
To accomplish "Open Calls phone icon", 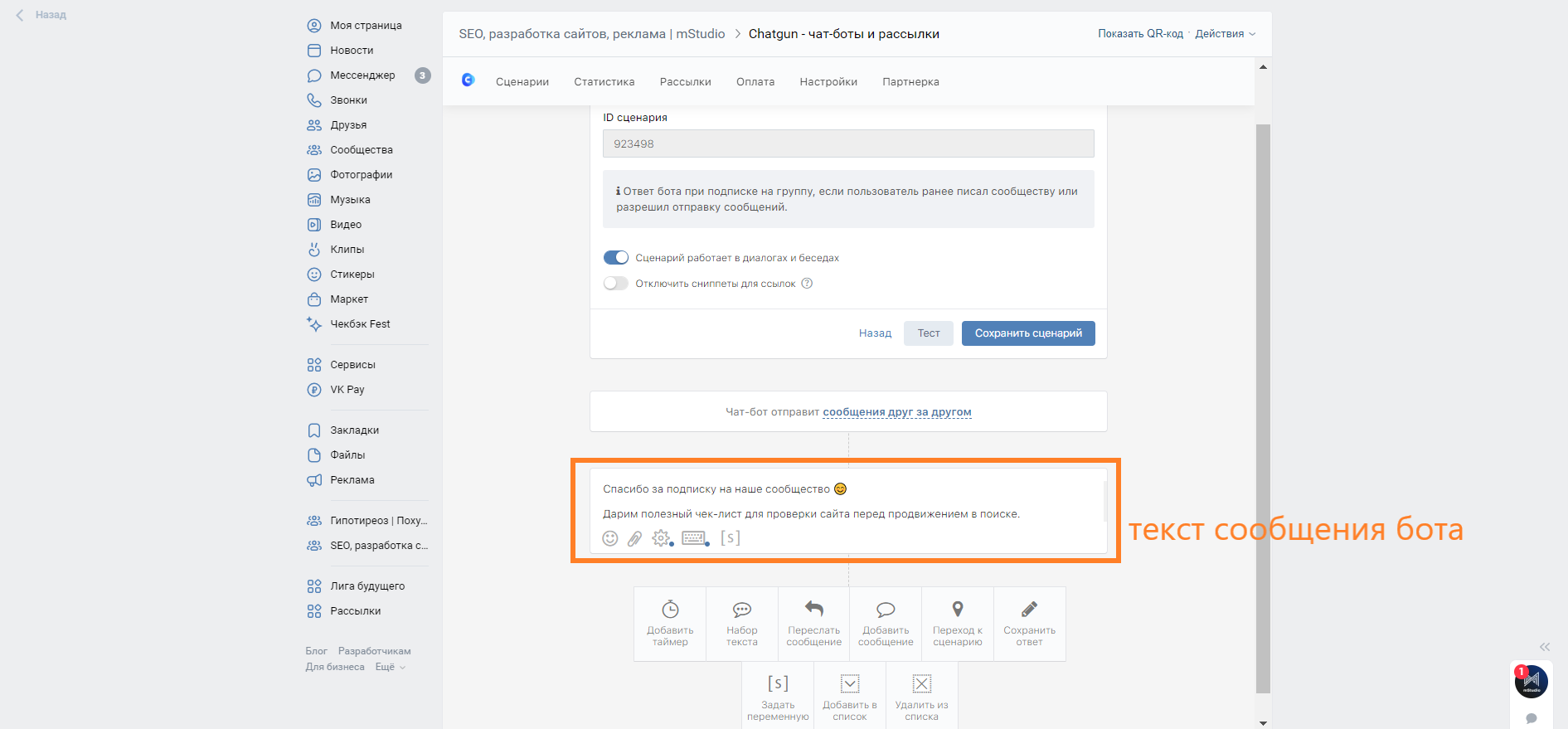I will coord(314,100).
